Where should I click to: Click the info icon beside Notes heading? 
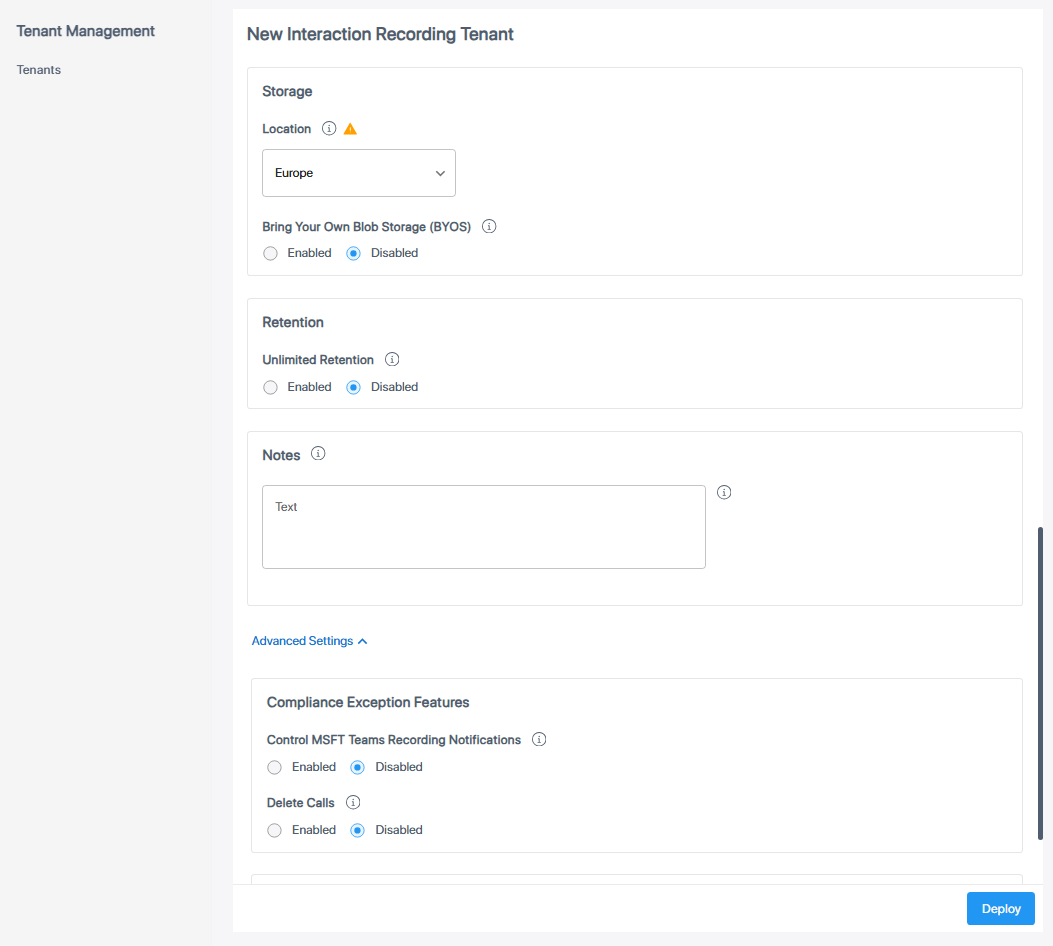click(318, 454)
